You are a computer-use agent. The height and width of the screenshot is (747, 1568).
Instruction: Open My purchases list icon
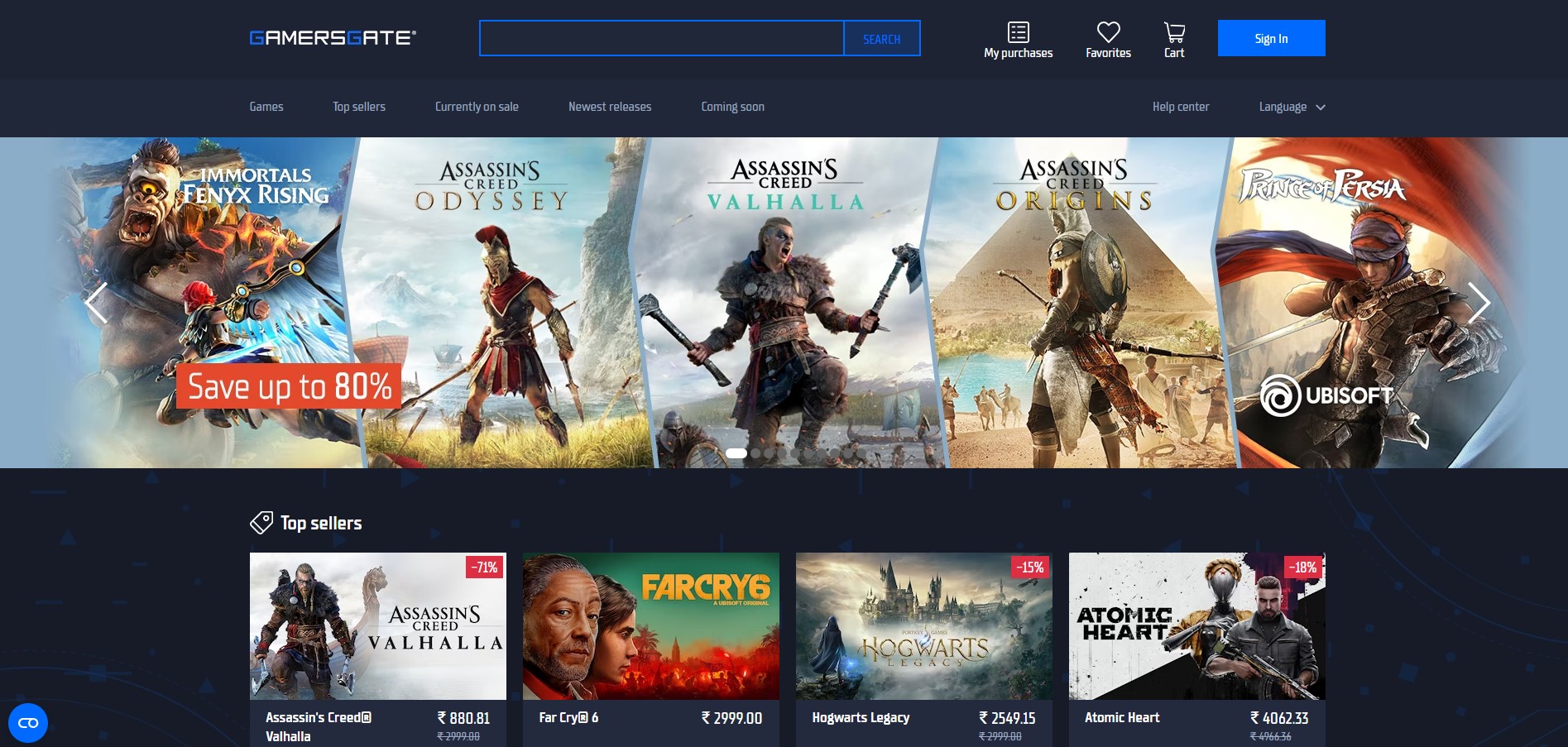[x=1018, y=32]
